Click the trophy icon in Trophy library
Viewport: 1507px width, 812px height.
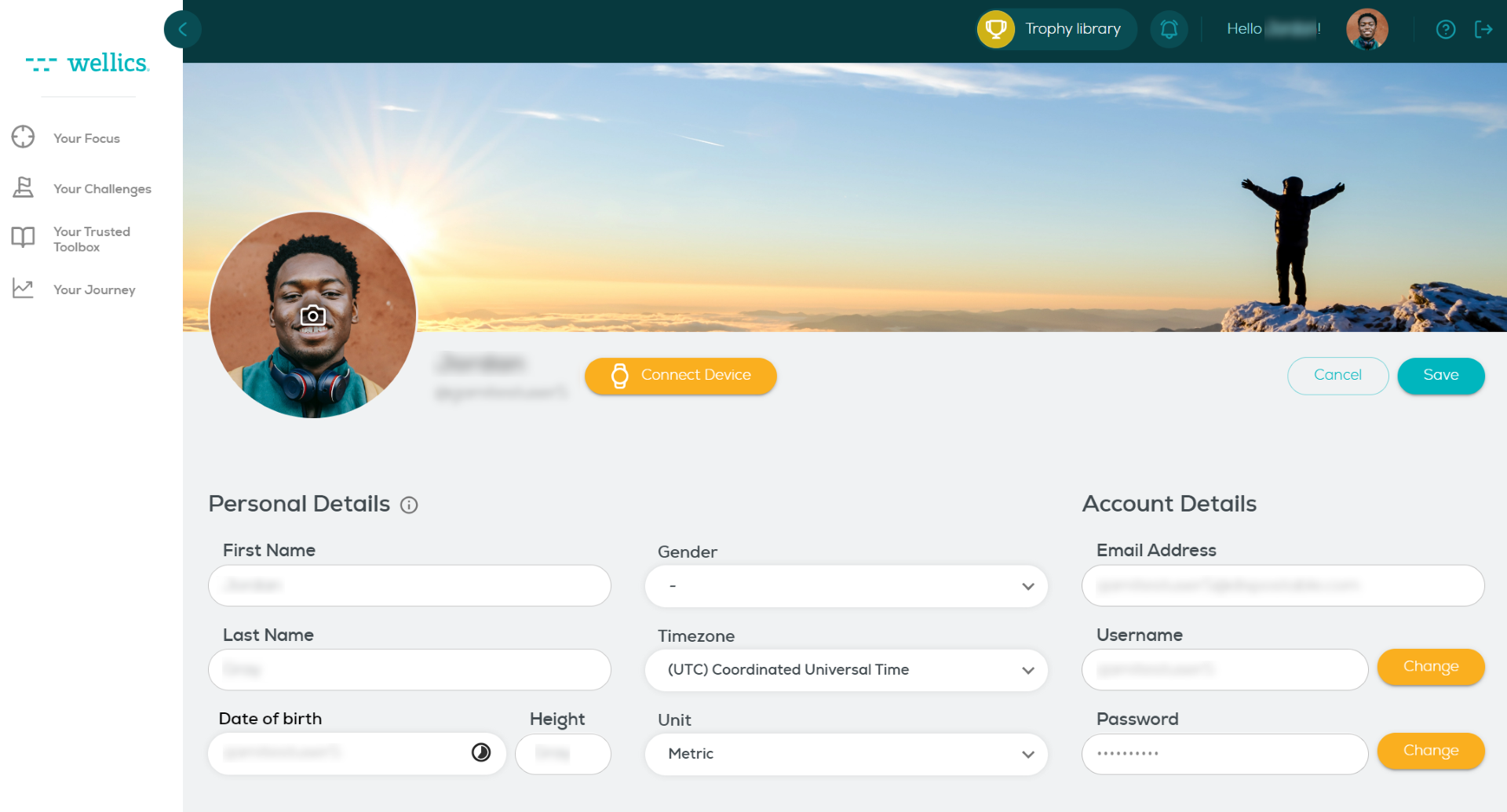[x=995, y=29]
